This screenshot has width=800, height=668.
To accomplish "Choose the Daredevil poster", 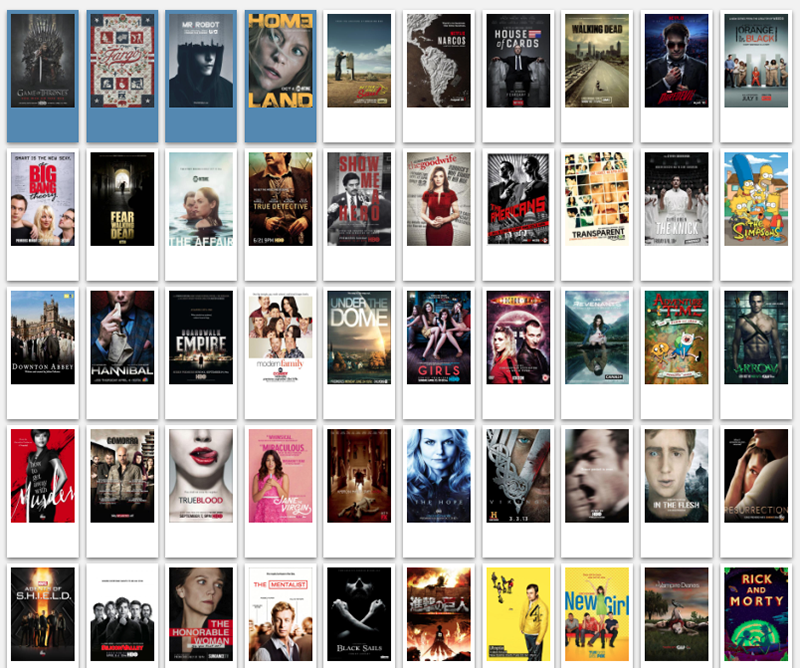I will [677, 61].
